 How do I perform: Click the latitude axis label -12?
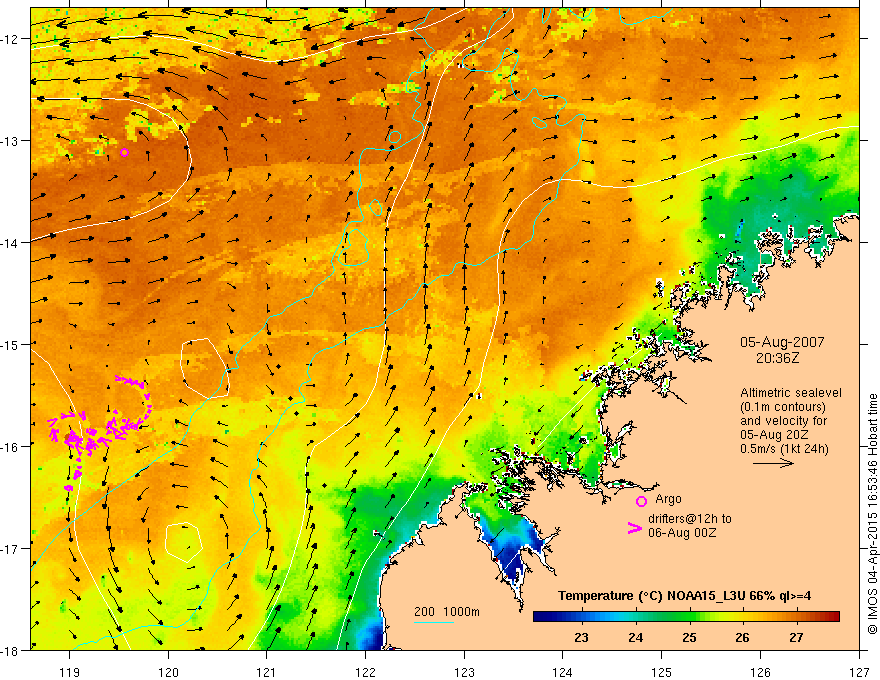point(9,39)
